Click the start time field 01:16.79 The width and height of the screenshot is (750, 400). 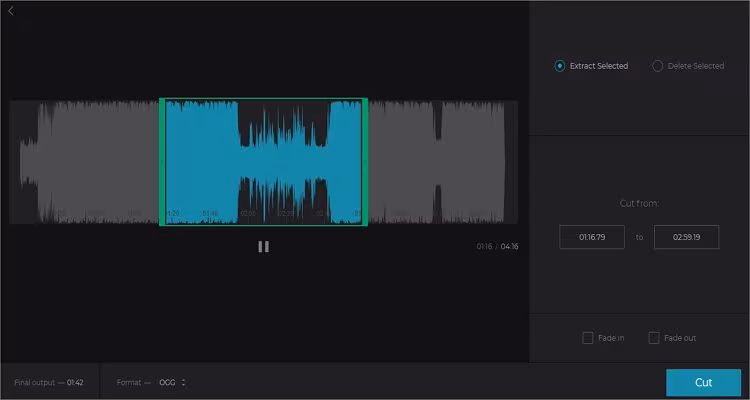(x=592, y=237)
